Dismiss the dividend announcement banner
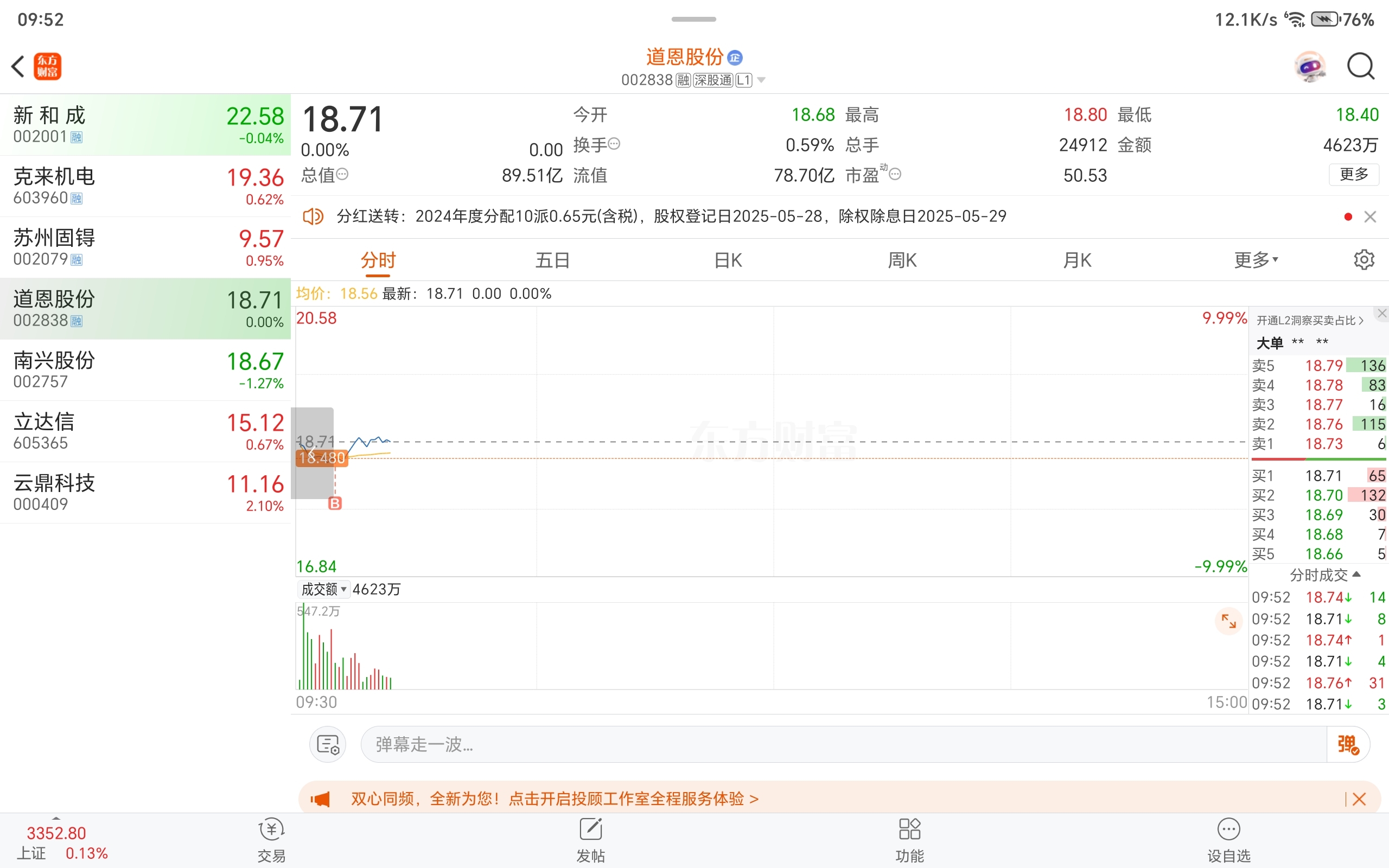The image size is (1389, 868). point(1370,217)
